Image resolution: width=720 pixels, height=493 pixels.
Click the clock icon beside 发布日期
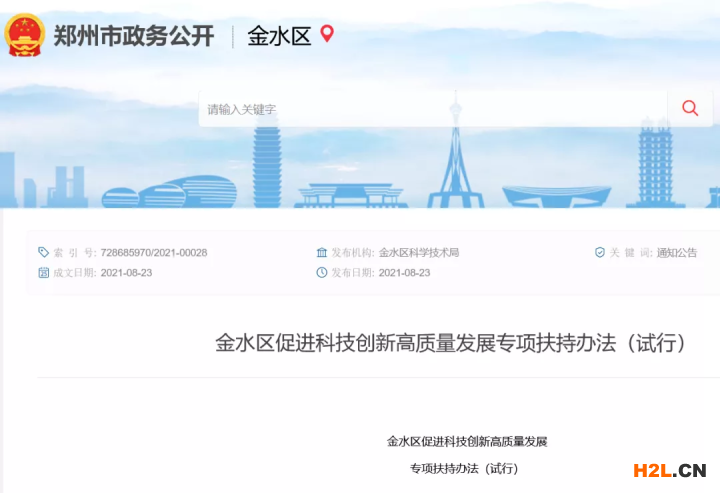(x=322, y=273)
